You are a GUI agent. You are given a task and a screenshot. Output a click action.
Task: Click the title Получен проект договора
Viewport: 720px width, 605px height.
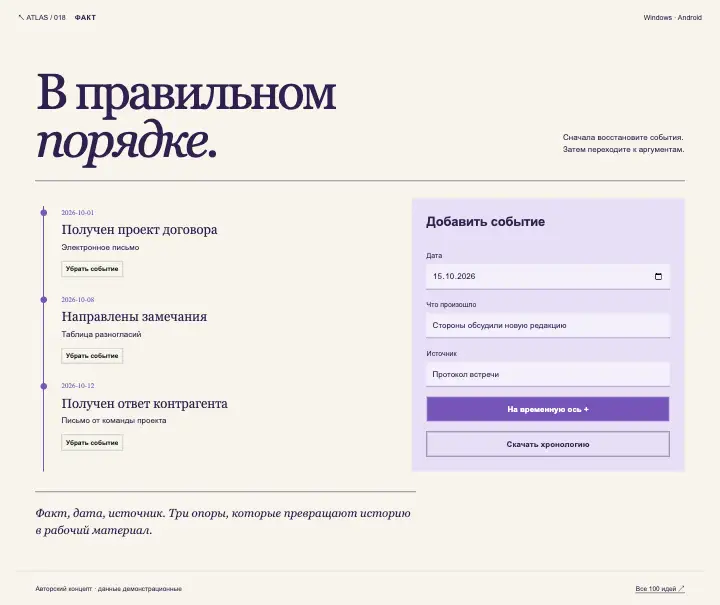139,230
